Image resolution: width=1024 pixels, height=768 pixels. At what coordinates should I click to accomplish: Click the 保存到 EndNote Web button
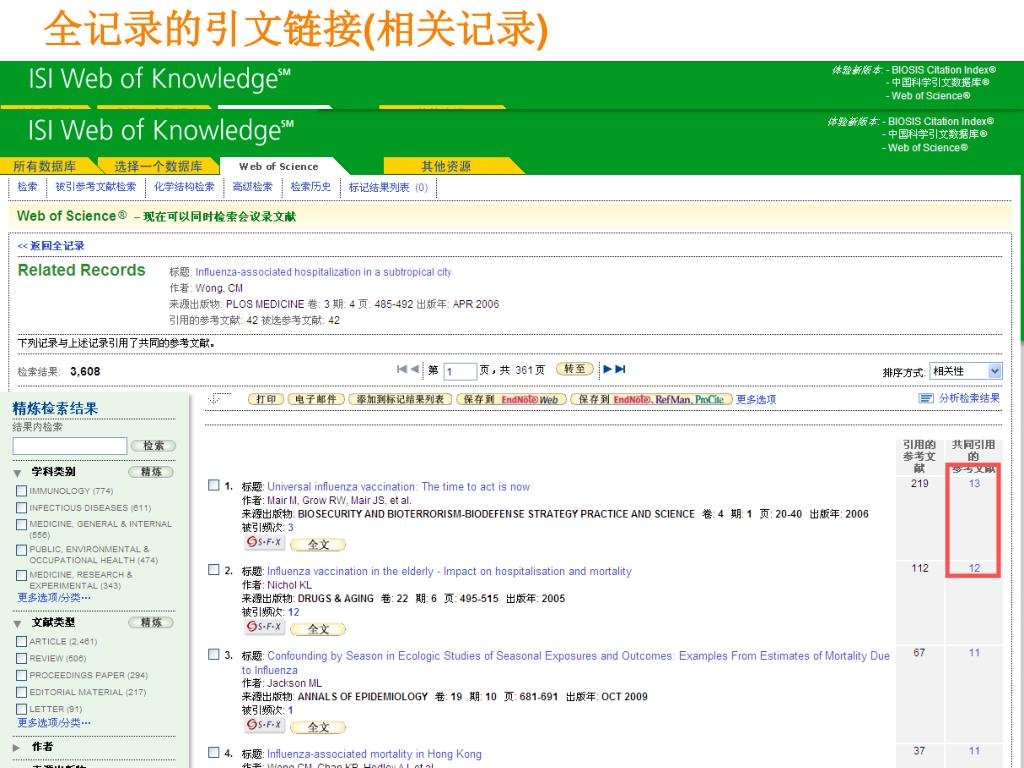(511, 399)
